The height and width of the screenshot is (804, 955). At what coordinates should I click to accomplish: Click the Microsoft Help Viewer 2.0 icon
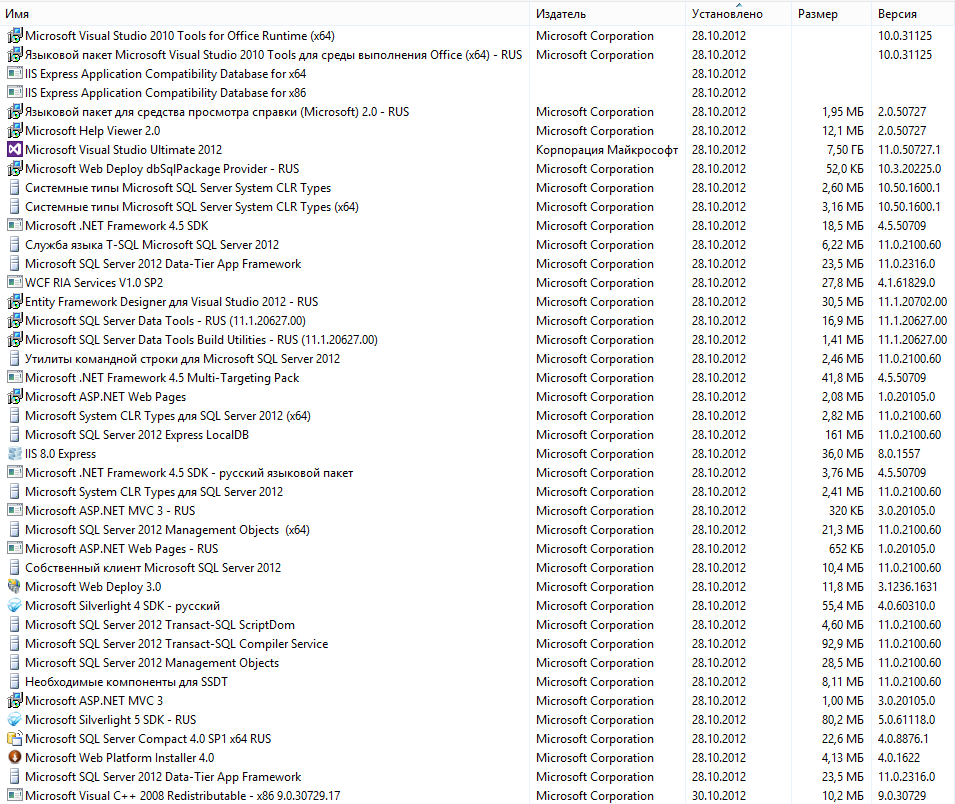(x=15, y=130)
